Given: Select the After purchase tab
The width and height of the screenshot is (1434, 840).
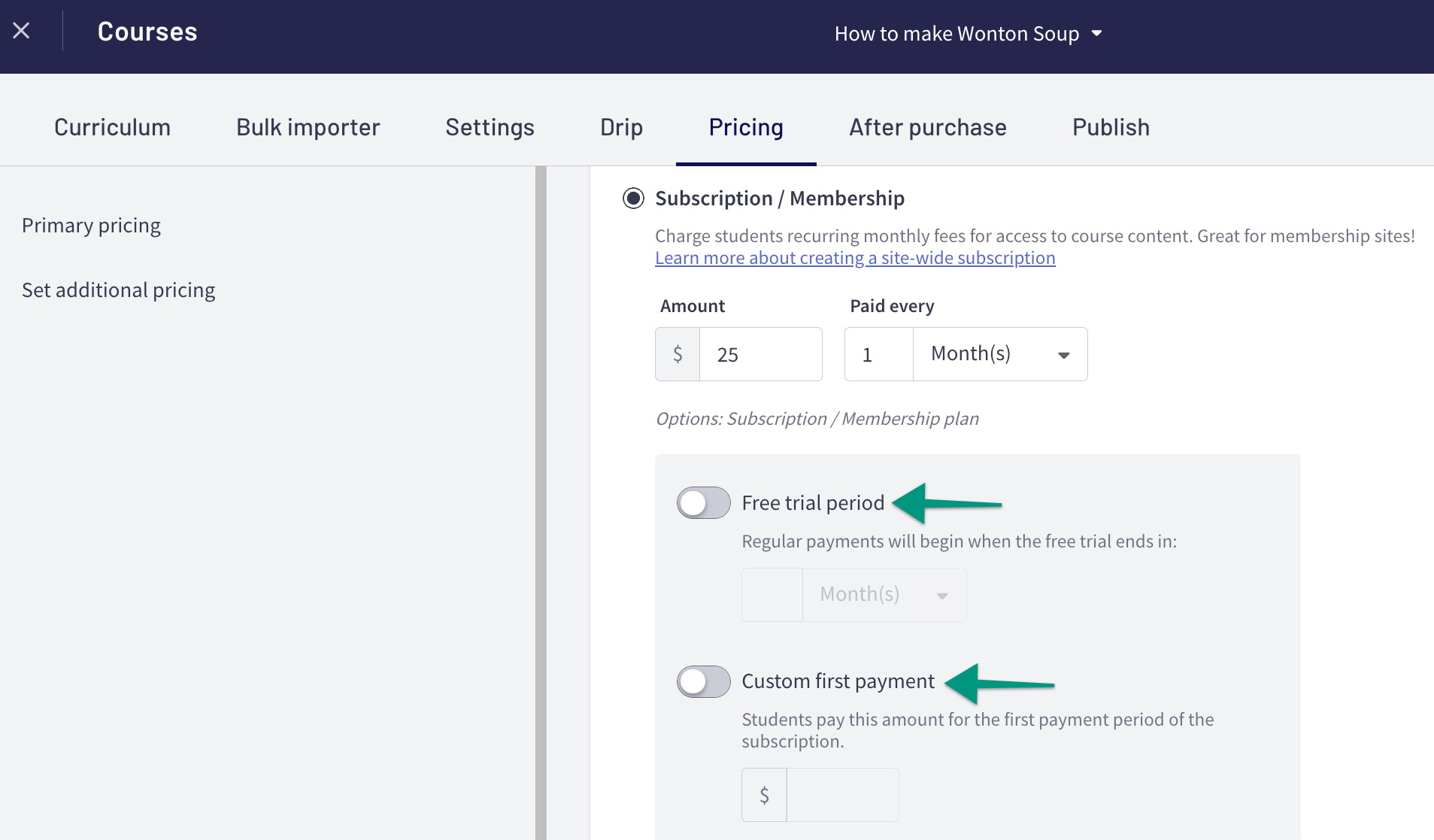Looking at the screenshot, I should pyautogui.click(x=927, y=127).
